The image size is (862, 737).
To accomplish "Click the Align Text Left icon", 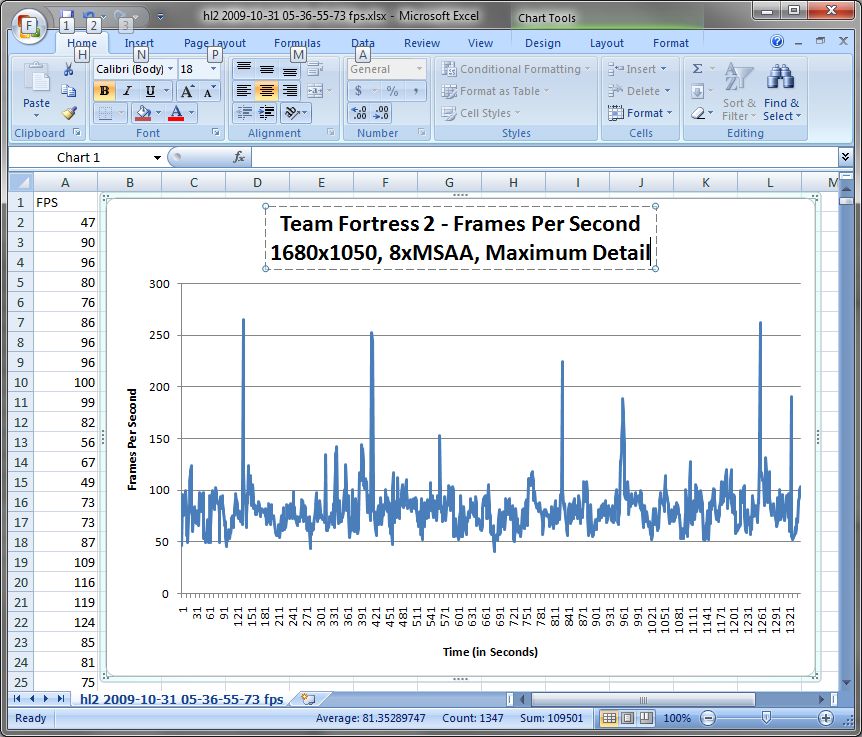I will point(244,91).
